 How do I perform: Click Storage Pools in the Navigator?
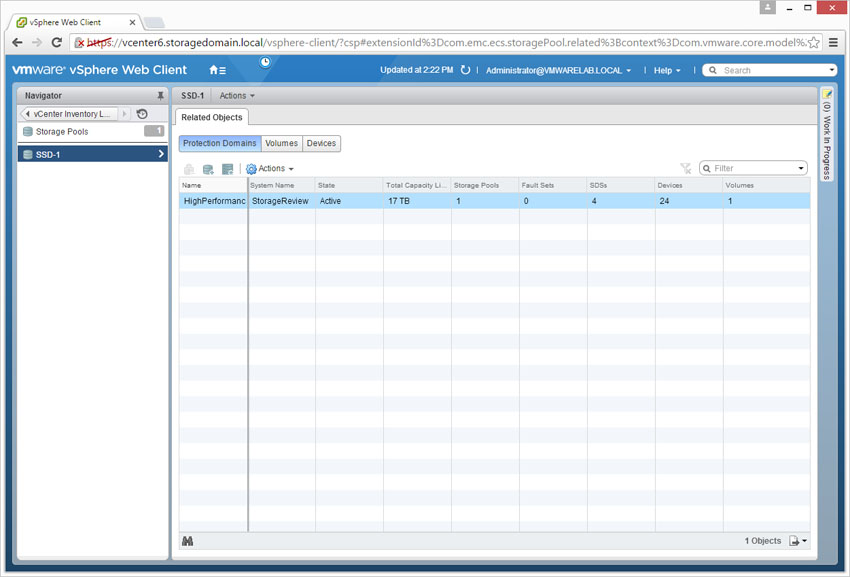[93, 131]
